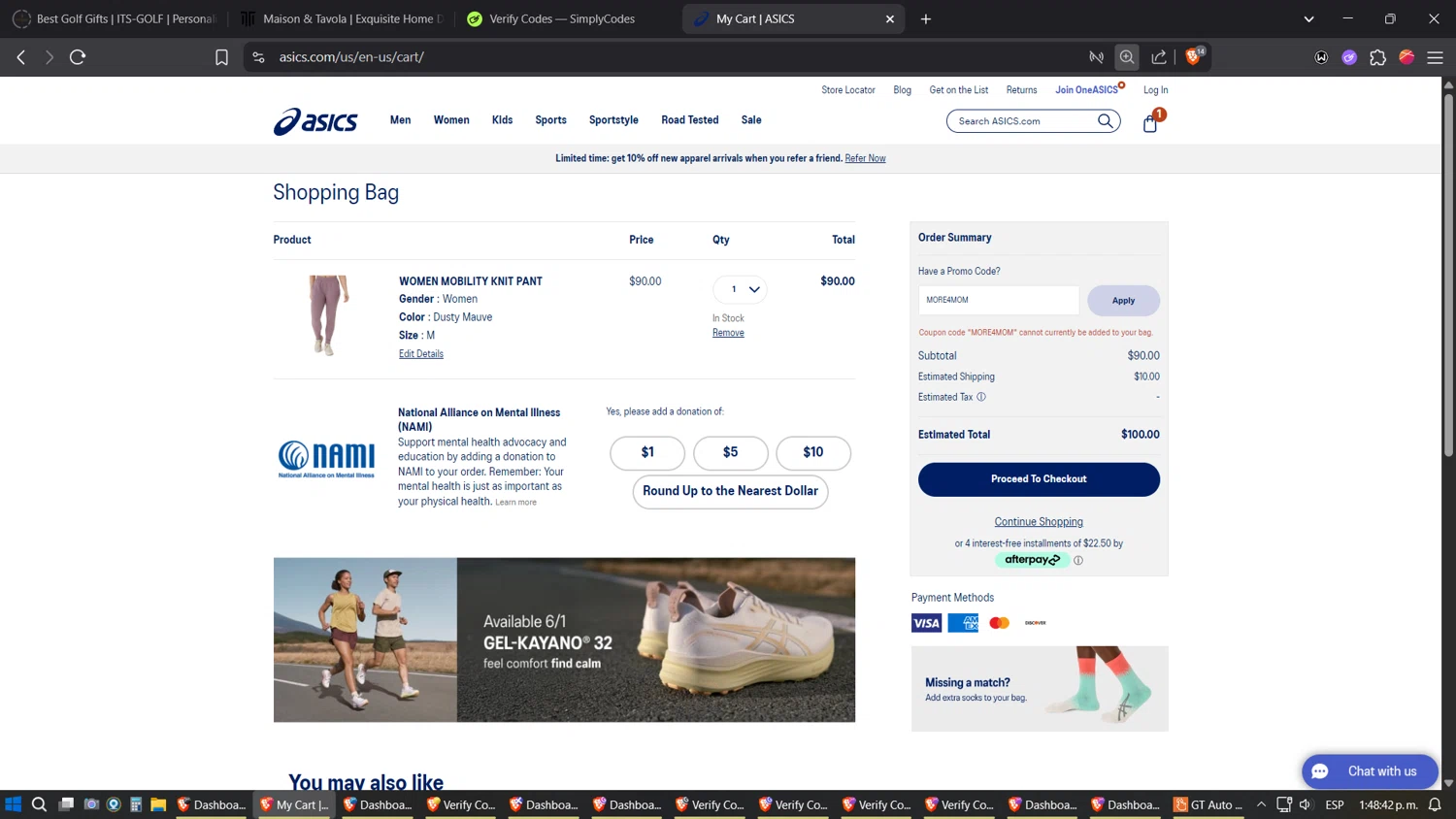Reload the page

click(78, 57)
